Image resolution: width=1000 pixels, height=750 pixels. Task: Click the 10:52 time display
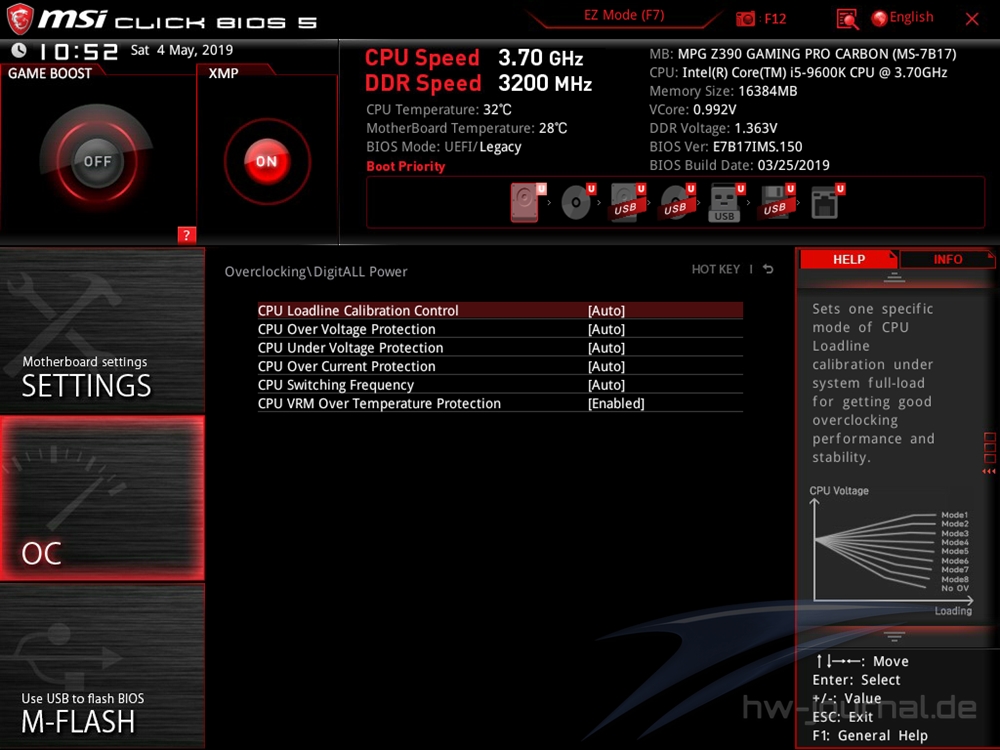point(78,51)
